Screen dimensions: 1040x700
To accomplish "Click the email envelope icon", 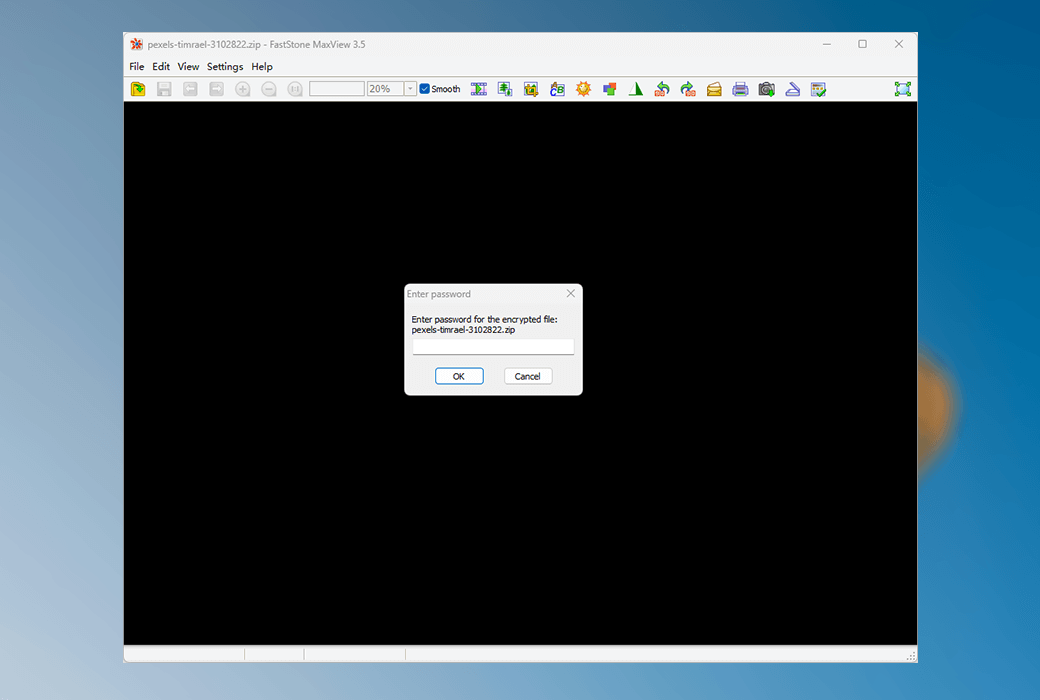I will pyautogui.click(x=714, y=89).
